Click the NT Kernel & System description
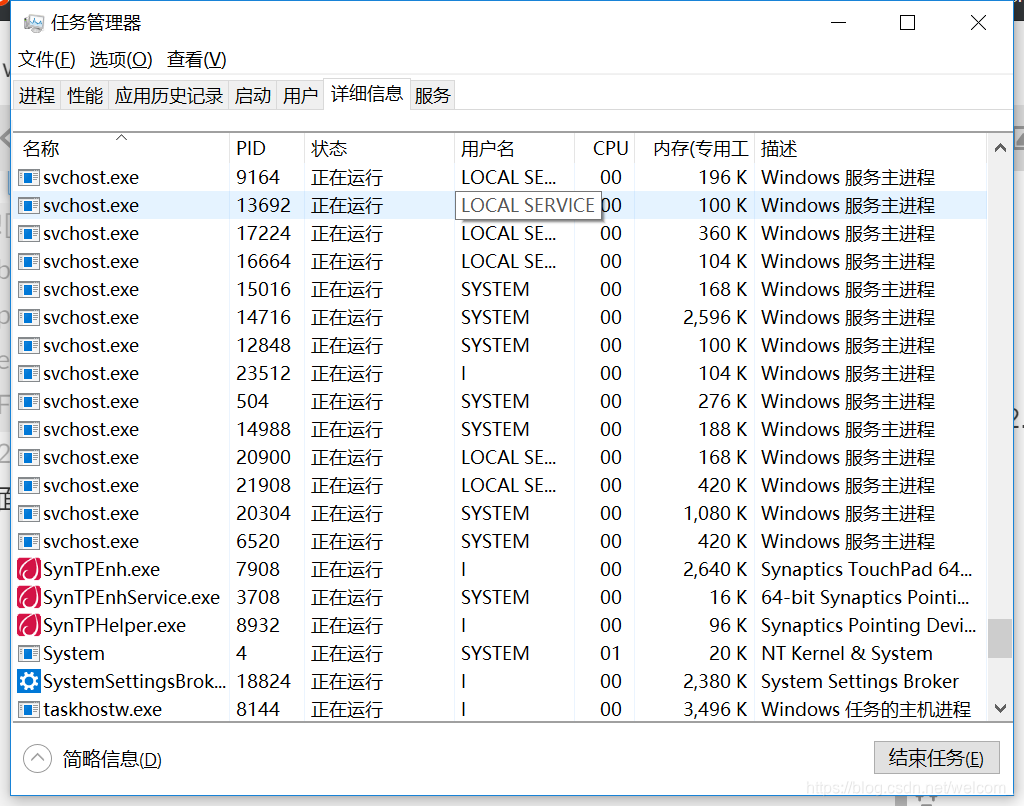 (846, 654)
